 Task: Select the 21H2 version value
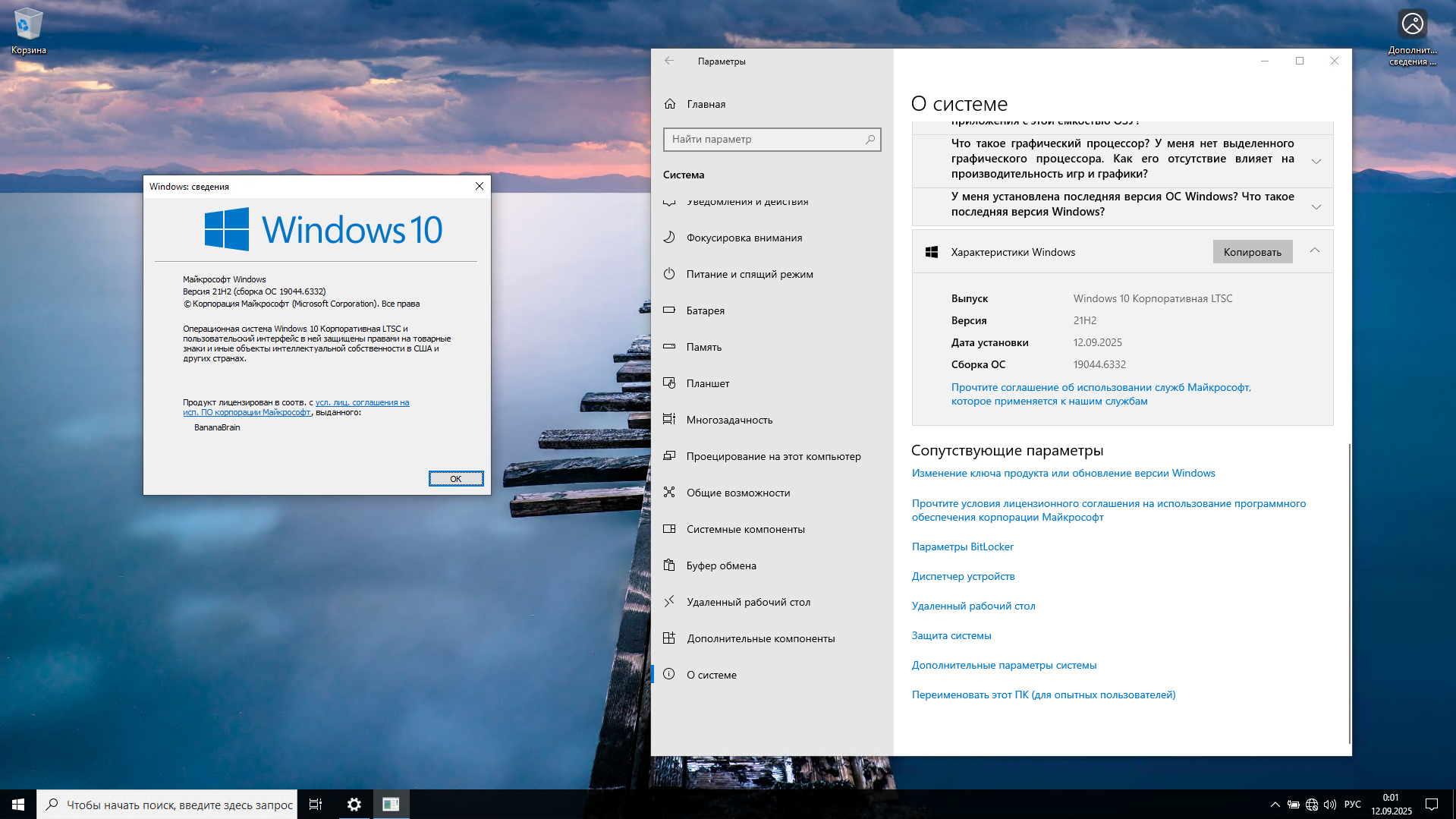click(1084, 320)
